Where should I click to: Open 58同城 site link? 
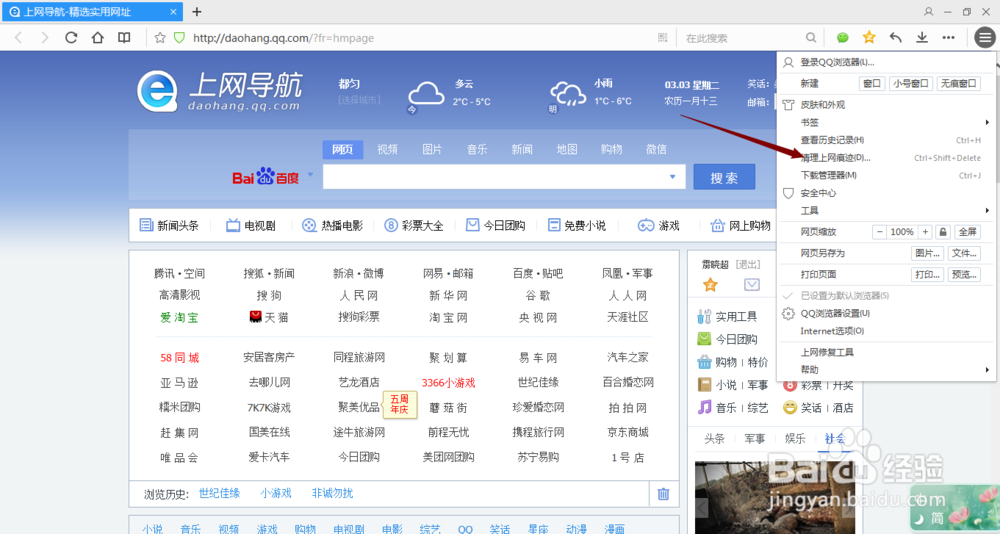click(179, 358)
